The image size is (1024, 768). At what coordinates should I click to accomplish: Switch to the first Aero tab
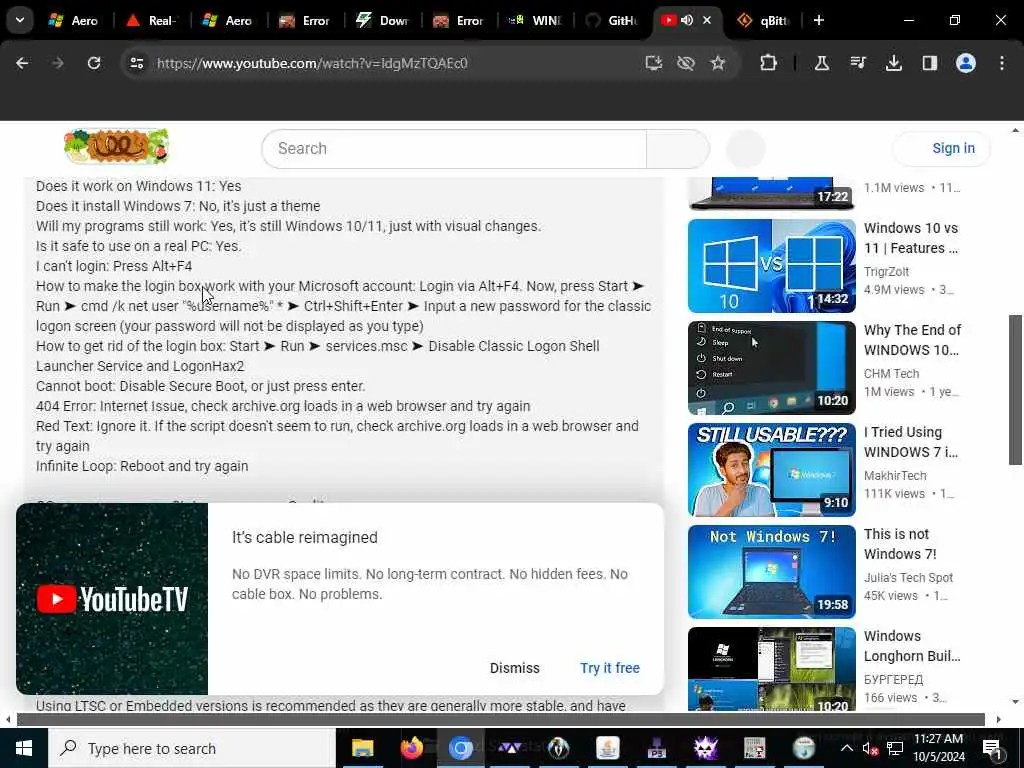click(74, 20)
